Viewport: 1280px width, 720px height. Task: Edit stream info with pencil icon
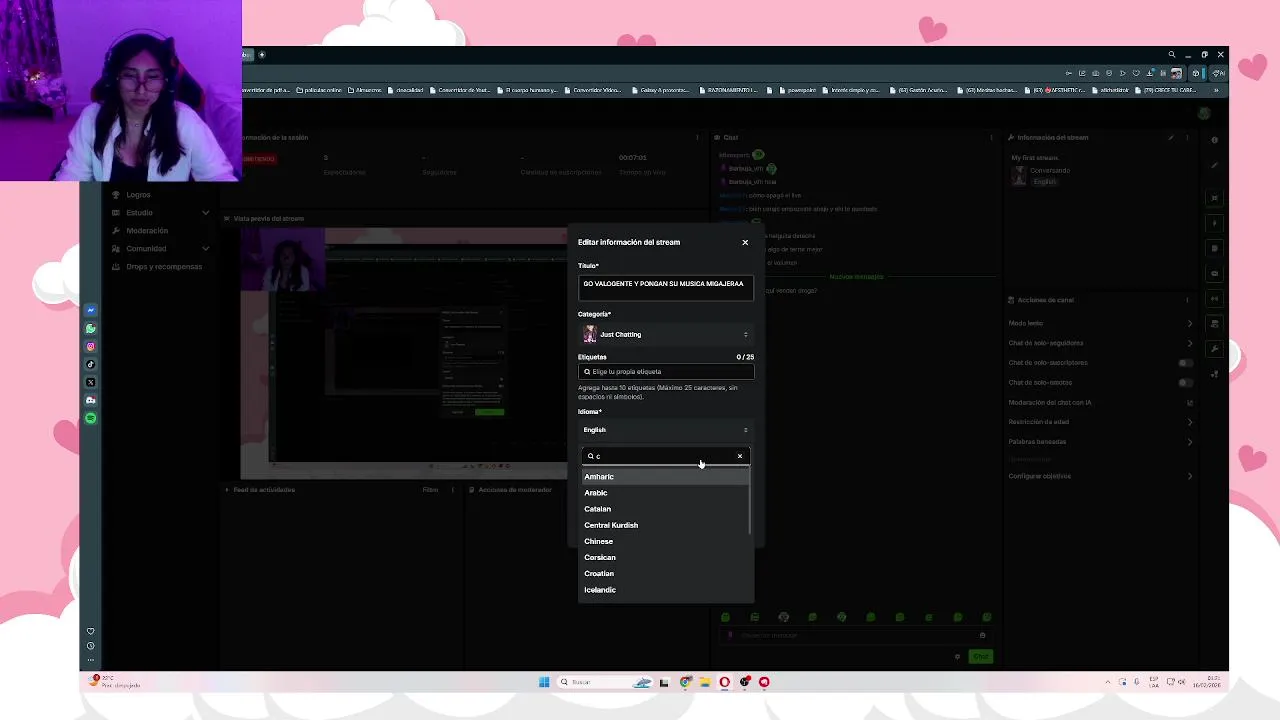pos(1171,138)
